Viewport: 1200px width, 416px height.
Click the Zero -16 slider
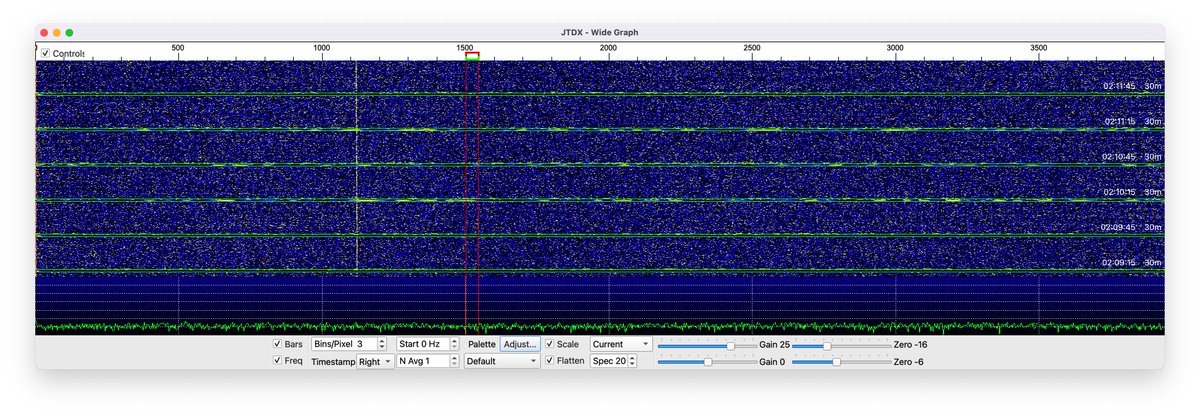(840, 345)
